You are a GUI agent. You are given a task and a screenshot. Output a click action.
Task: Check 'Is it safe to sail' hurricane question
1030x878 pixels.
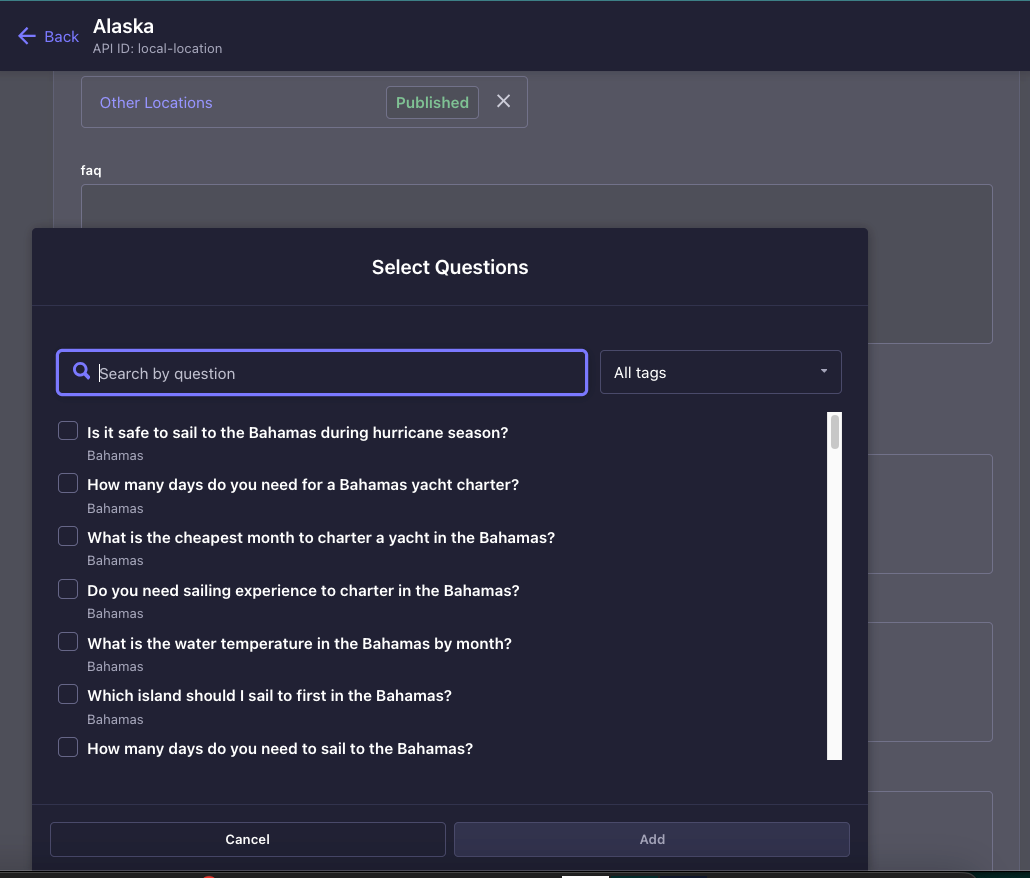click(68, 431)
